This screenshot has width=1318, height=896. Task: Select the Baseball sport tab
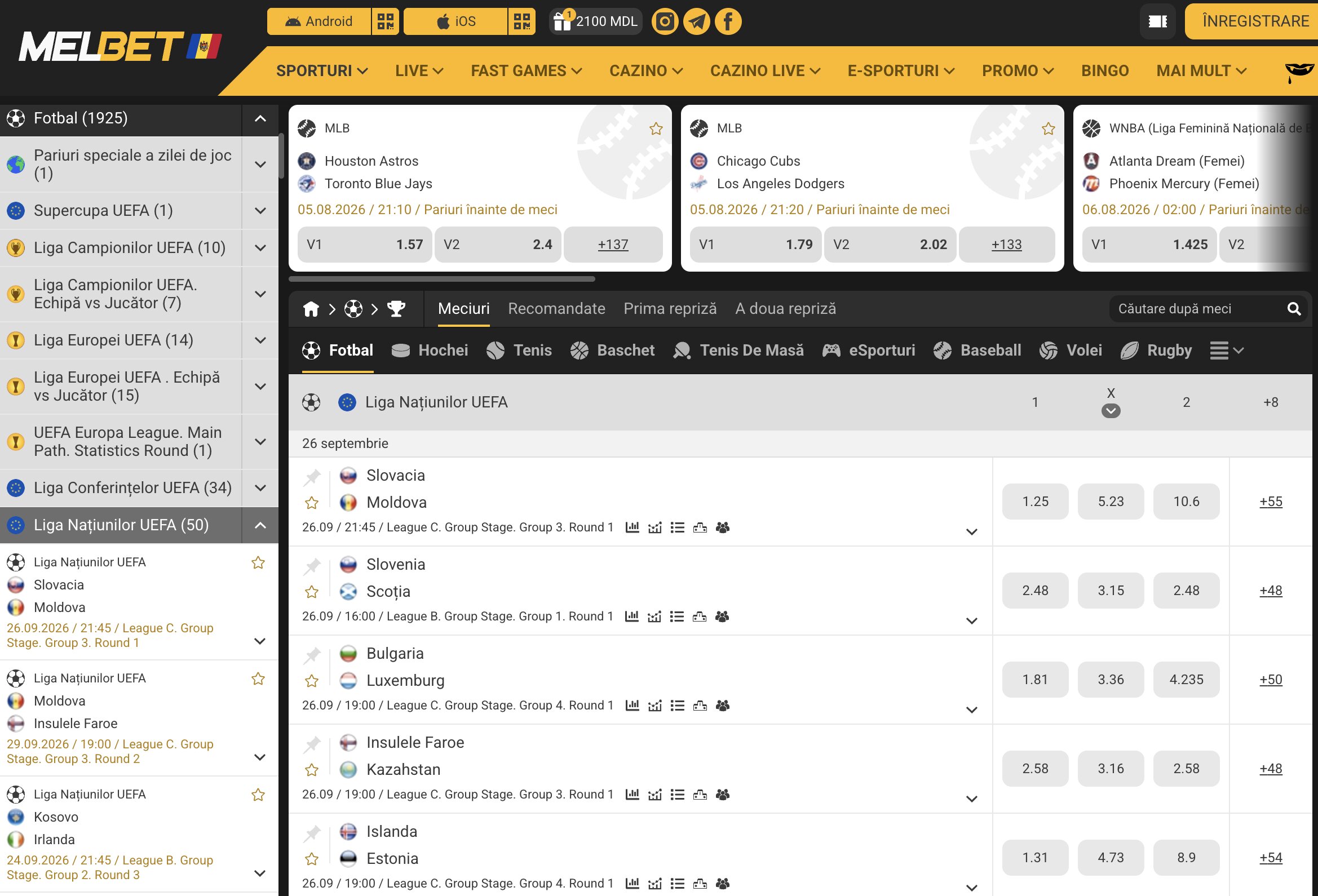(977, 351)
